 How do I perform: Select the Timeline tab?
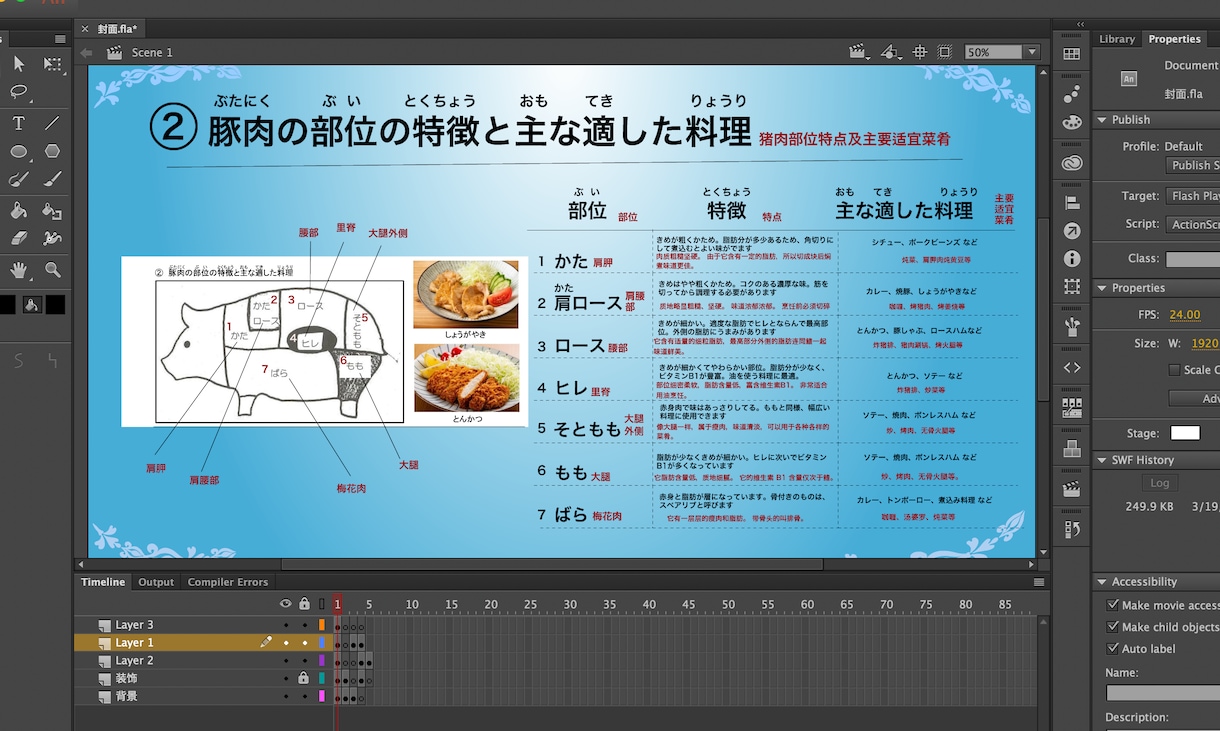(103, 582)
